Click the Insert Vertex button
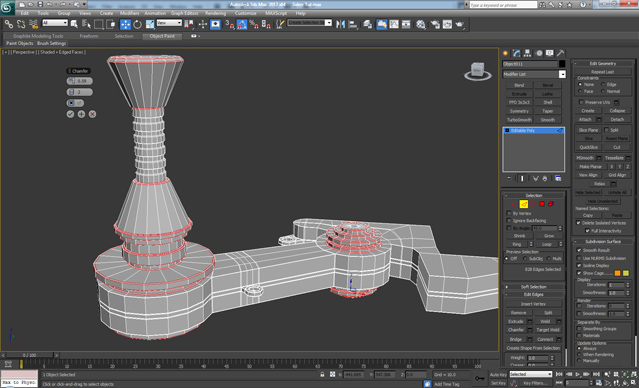Screen dimensions: 639x388 coord(533,304)
